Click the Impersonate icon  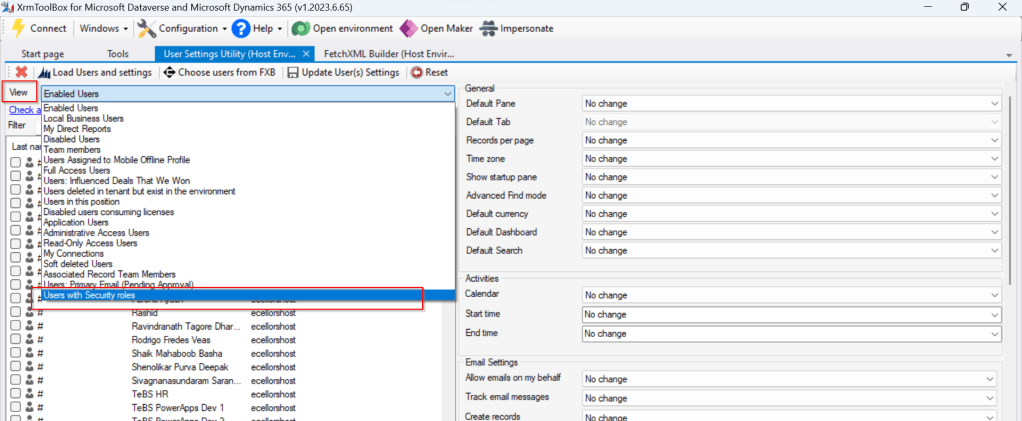(x=488, y=28)
